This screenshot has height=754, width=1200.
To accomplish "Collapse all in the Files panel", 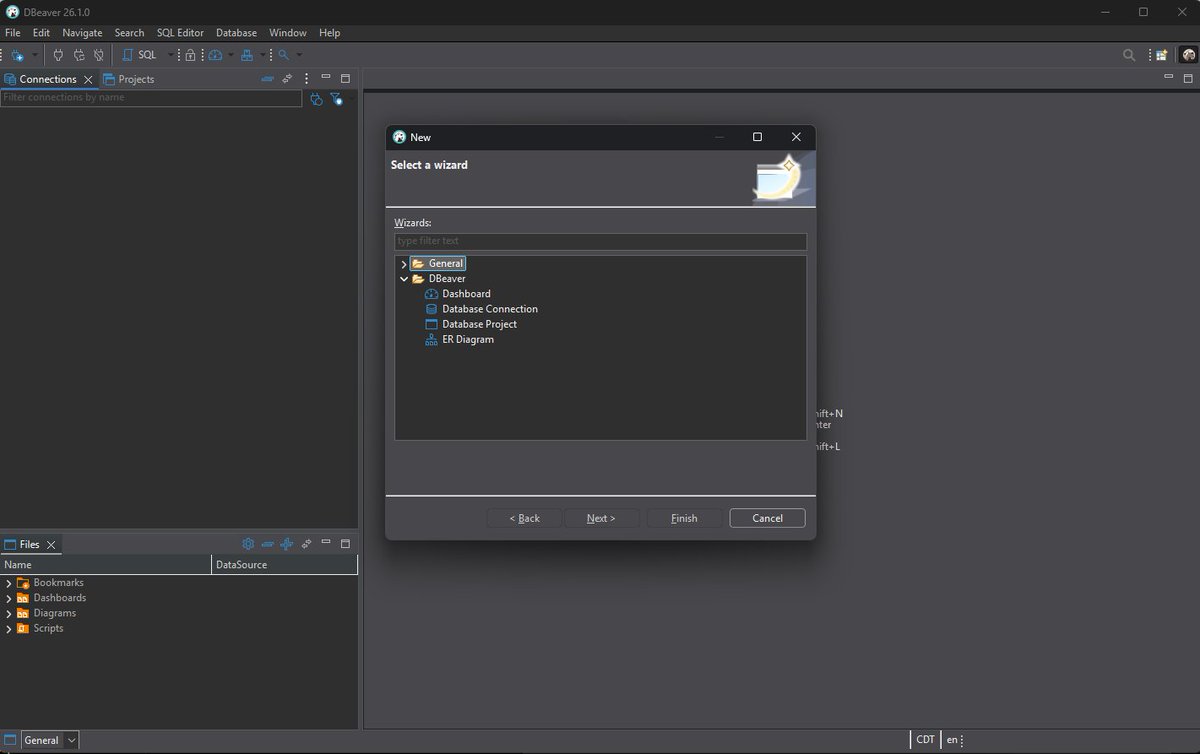I will point(267,544).
